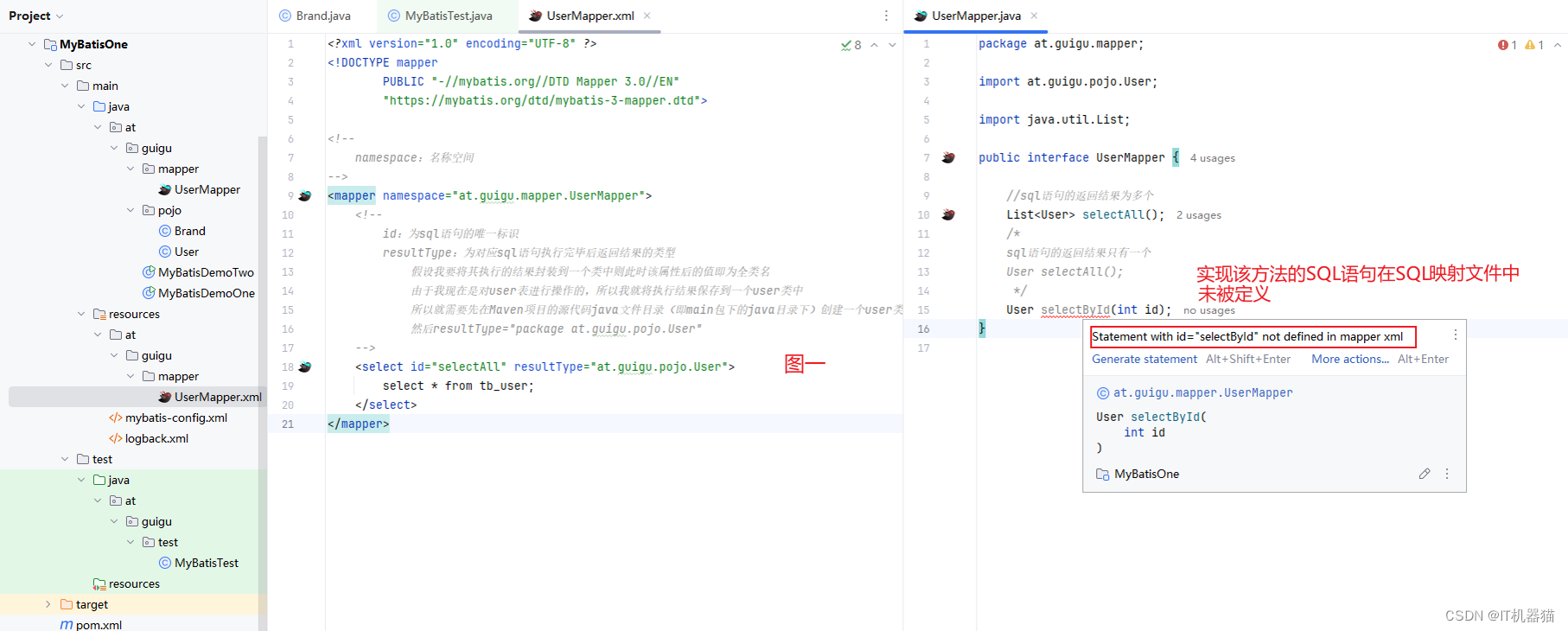Collapse the pojo package node
This screenshot has width=1568, height=631.
click(131, 210)
